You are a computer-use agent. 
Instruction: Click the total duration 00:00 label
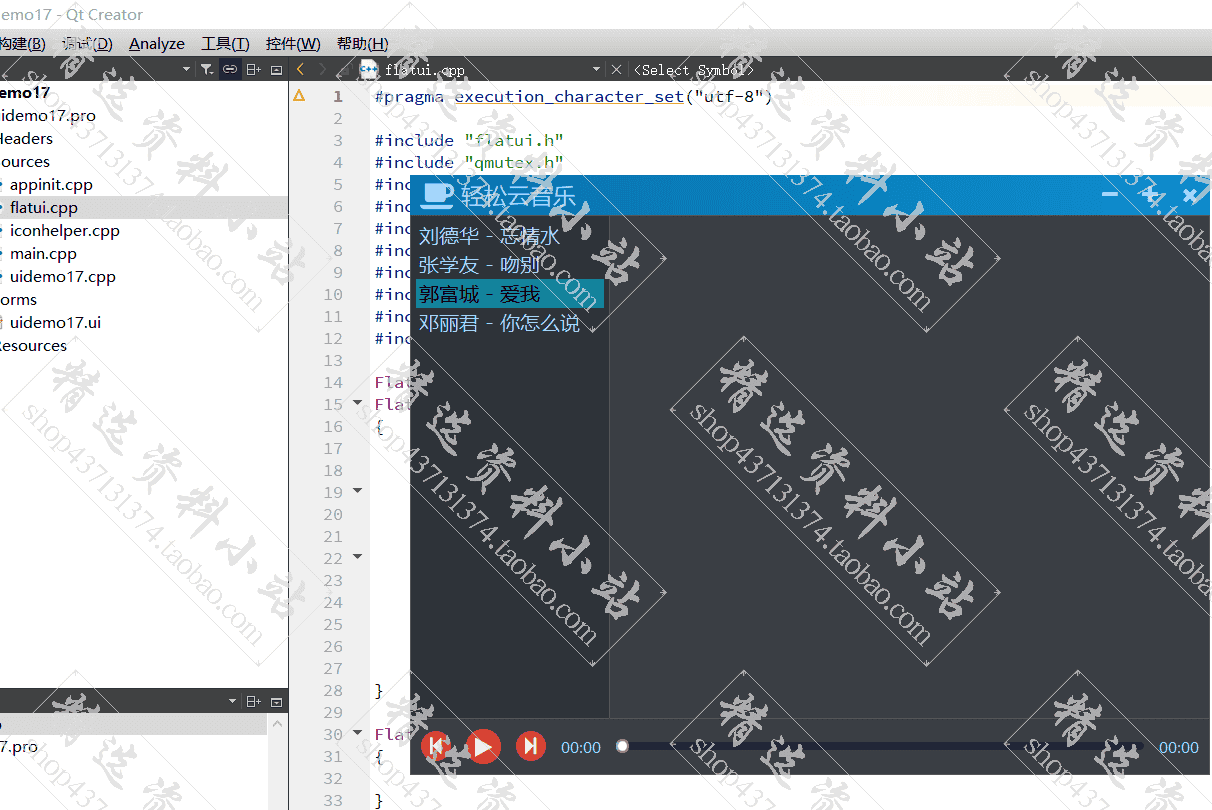click(1179, 747)
